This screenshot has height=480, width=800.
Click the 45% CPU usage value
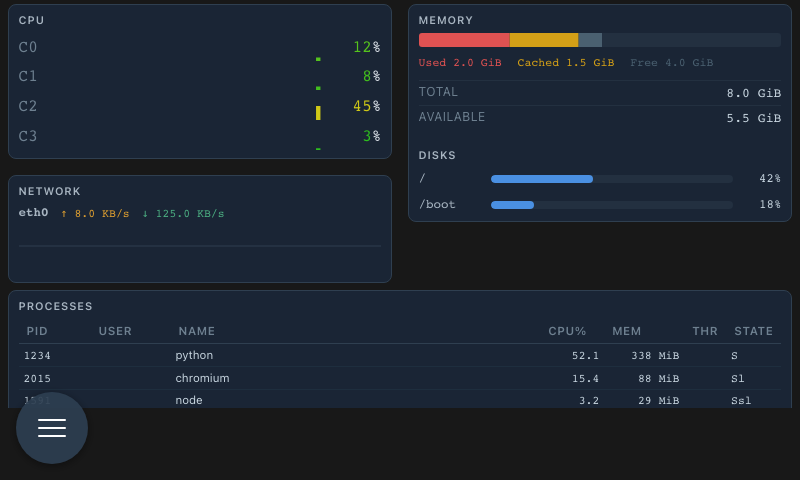click(367, 106)
